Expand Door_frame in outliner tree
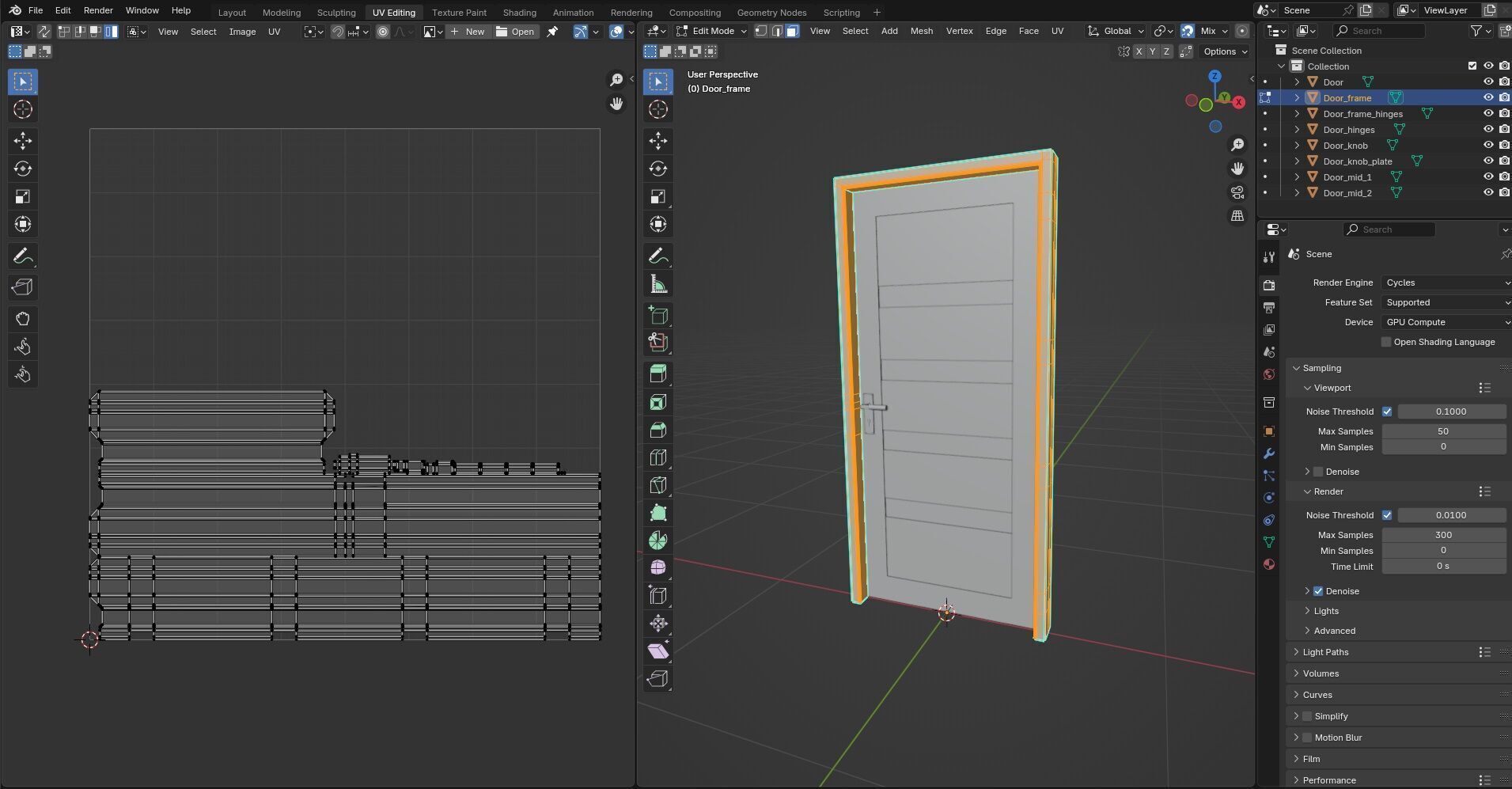Viewport: 1512px width, 789px height. 1297,98
